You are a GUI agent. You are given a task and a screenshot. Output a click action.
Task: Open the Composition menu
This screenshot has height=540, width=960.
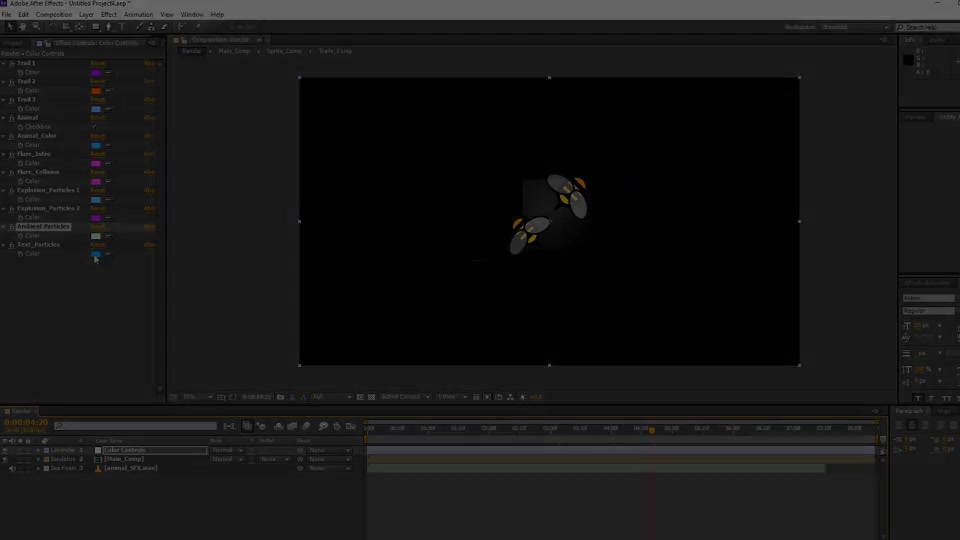[54, 15]
